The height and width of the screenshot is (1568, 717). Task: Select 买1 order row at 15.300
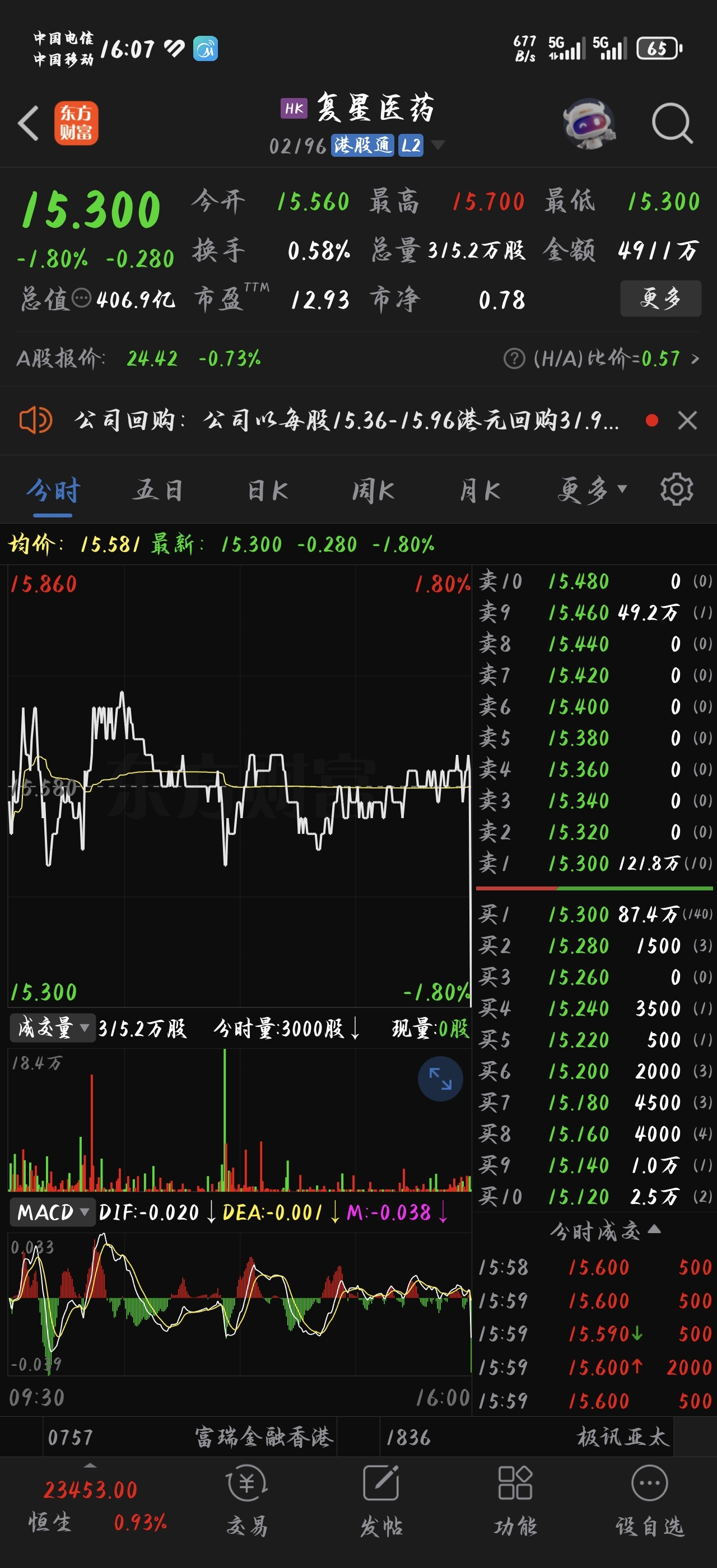tap(595, 914)
